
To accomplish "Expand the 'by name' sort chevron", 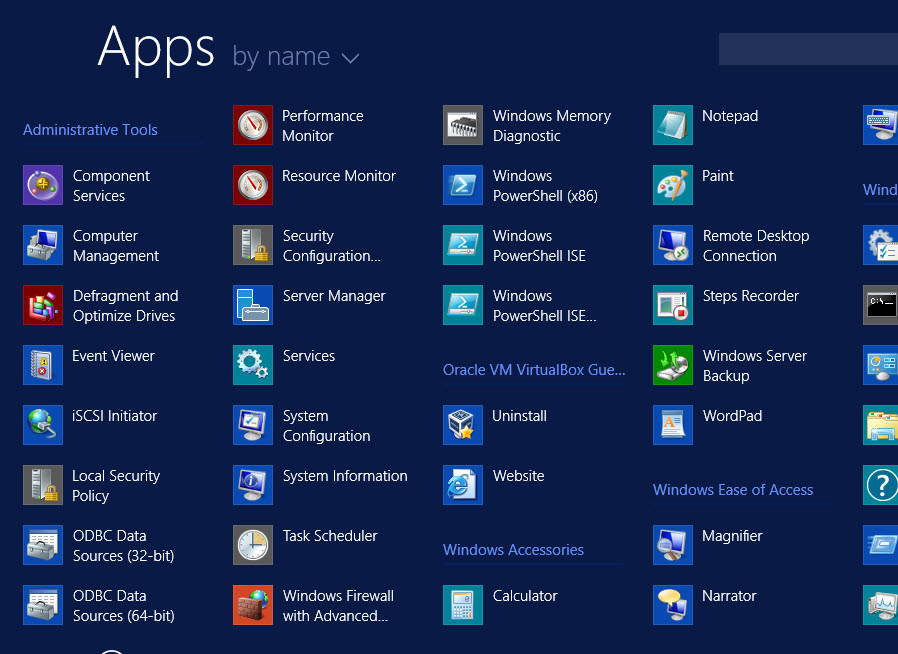I will (350, 59).
